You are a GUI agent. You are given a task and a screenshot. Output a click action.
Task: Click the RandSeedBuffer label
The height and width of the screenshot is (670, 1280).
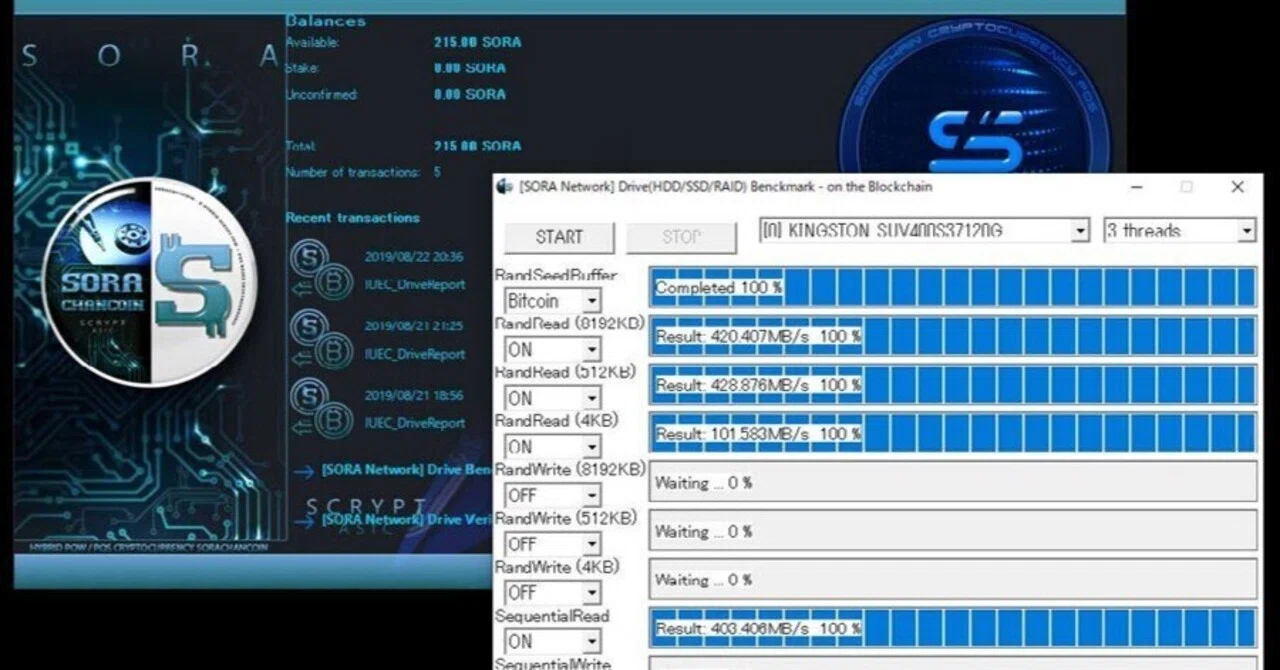click(556, 275)
